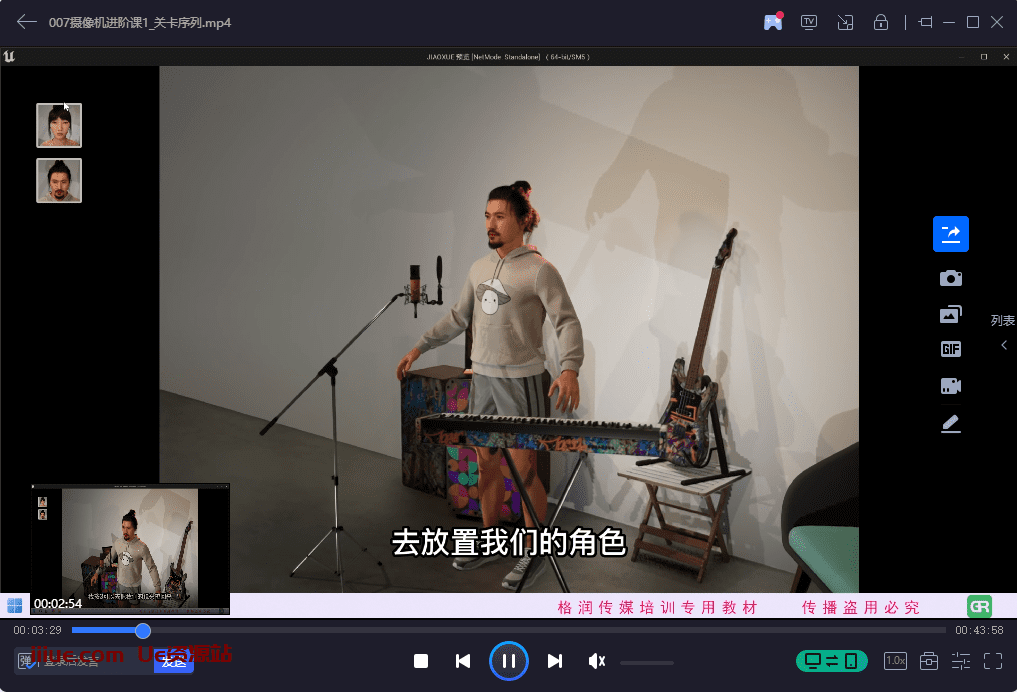Cast video to TV
This screenshot has height=692, width=1017.
tap(809, 22)
